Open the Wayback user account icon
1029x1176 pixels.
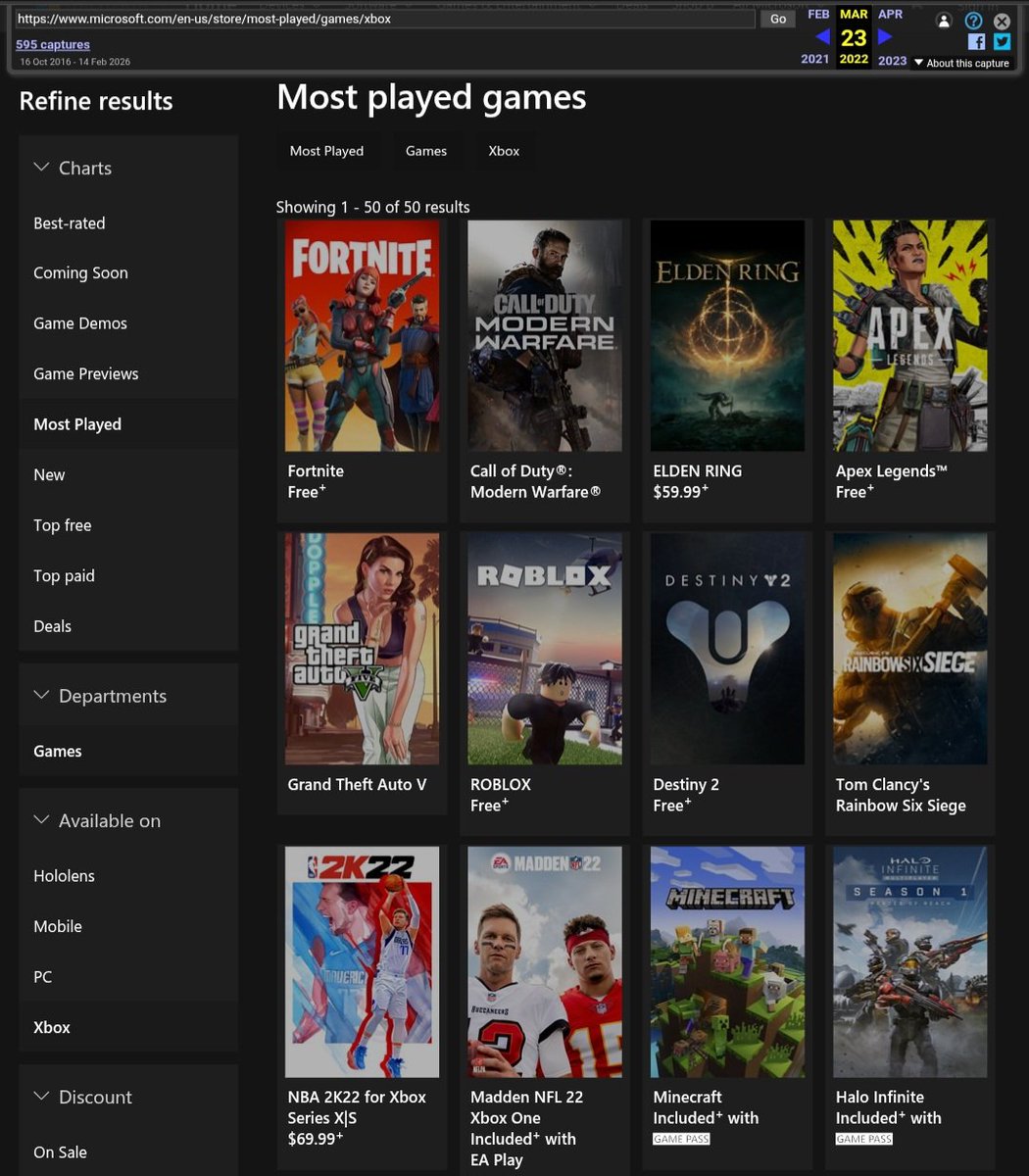click(x=943, y=21)
